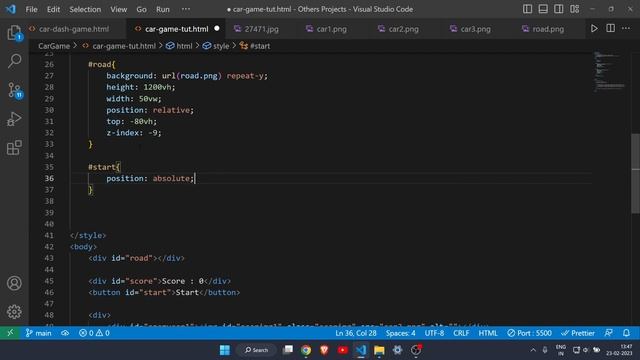
Task: Click the 'absolute' value on line 36
Action: (x=171, y=178)
